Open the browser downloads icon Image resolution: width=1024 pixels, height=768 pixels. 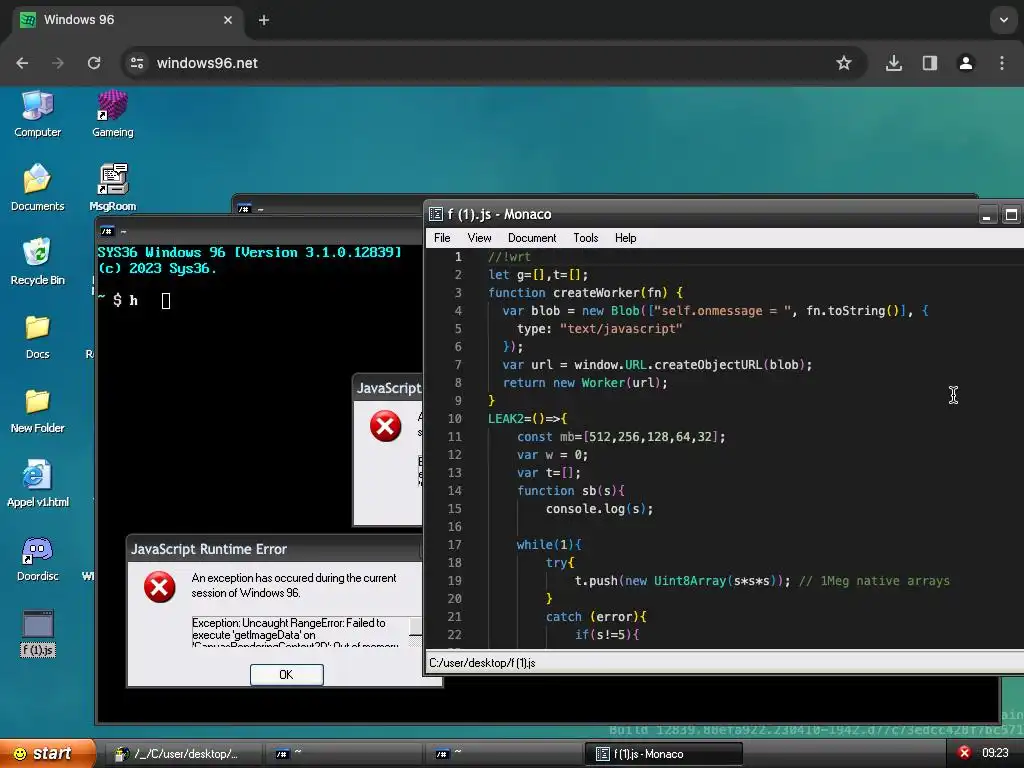893,63
